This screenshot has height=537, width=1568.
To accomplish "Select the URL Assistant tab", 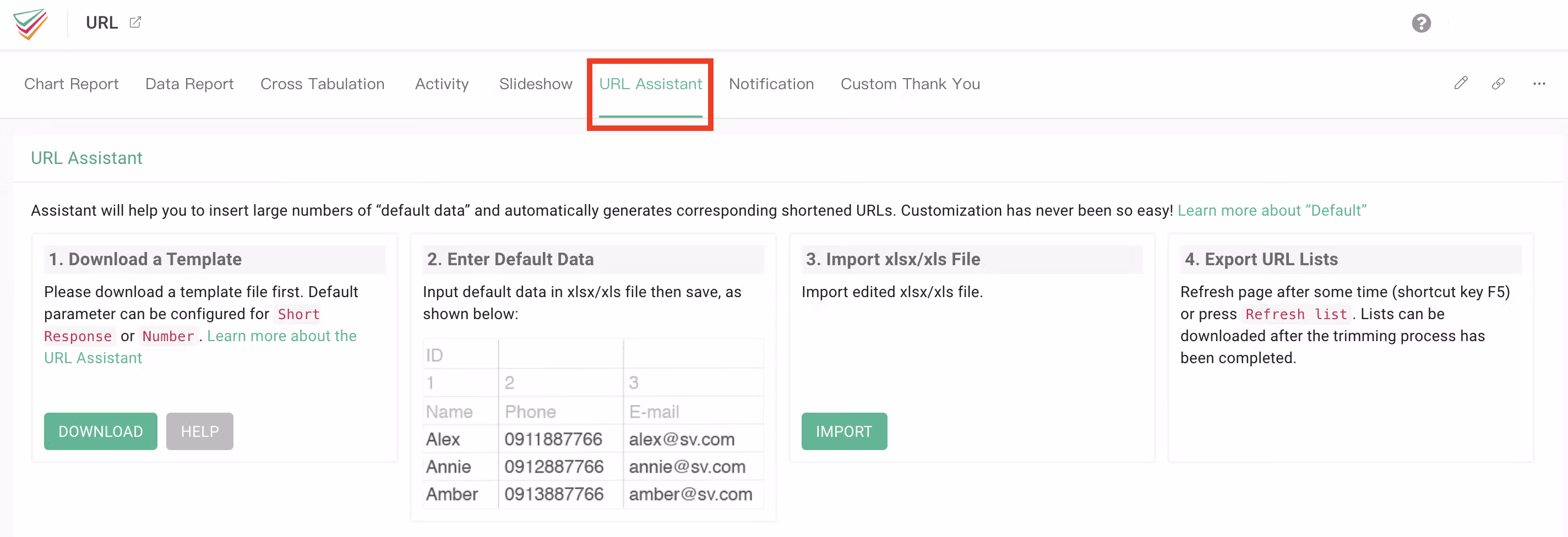I will 650,84.
